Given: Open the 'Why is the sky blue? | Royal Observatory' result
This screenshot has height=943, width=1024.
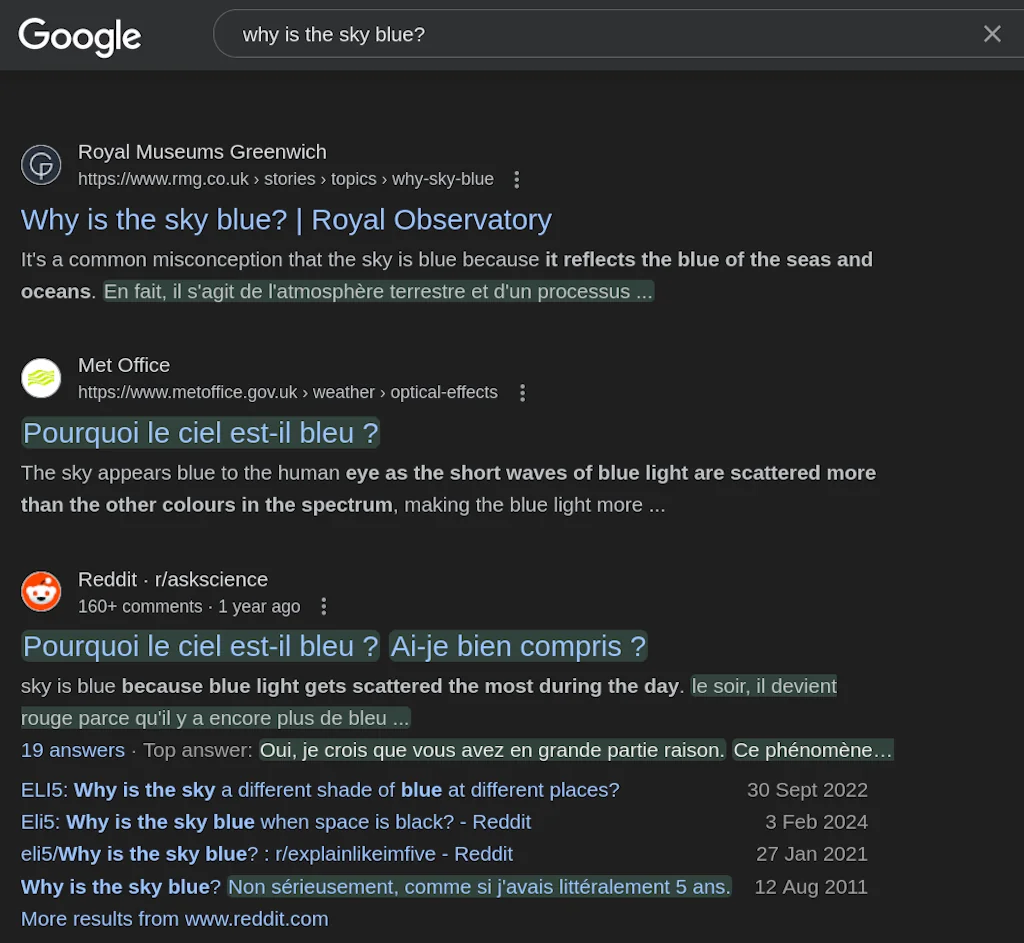Looking at the screenshot, I should [286, 220].
